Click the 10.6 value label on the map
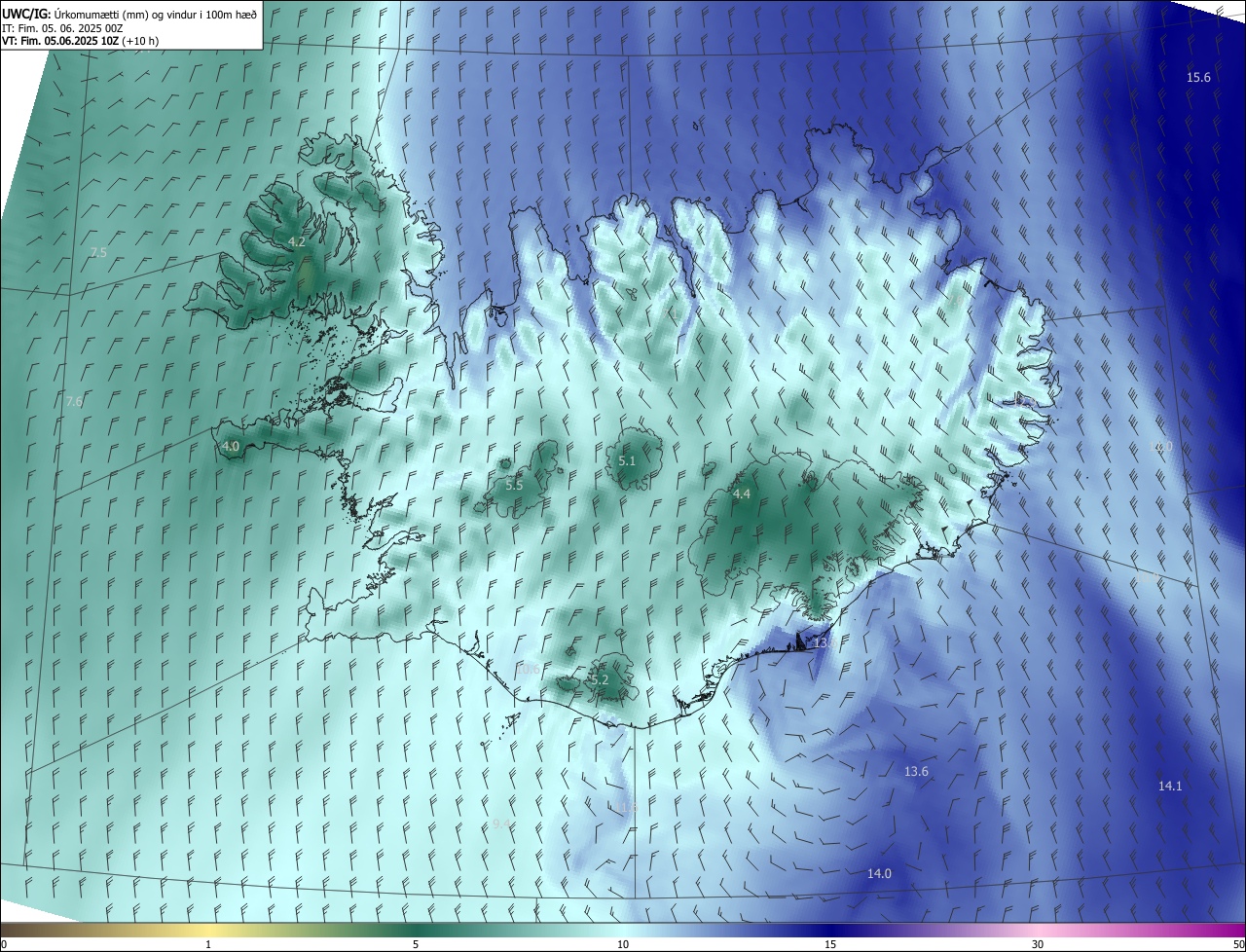The image size is (1246, 952). (x=527, y=670)
